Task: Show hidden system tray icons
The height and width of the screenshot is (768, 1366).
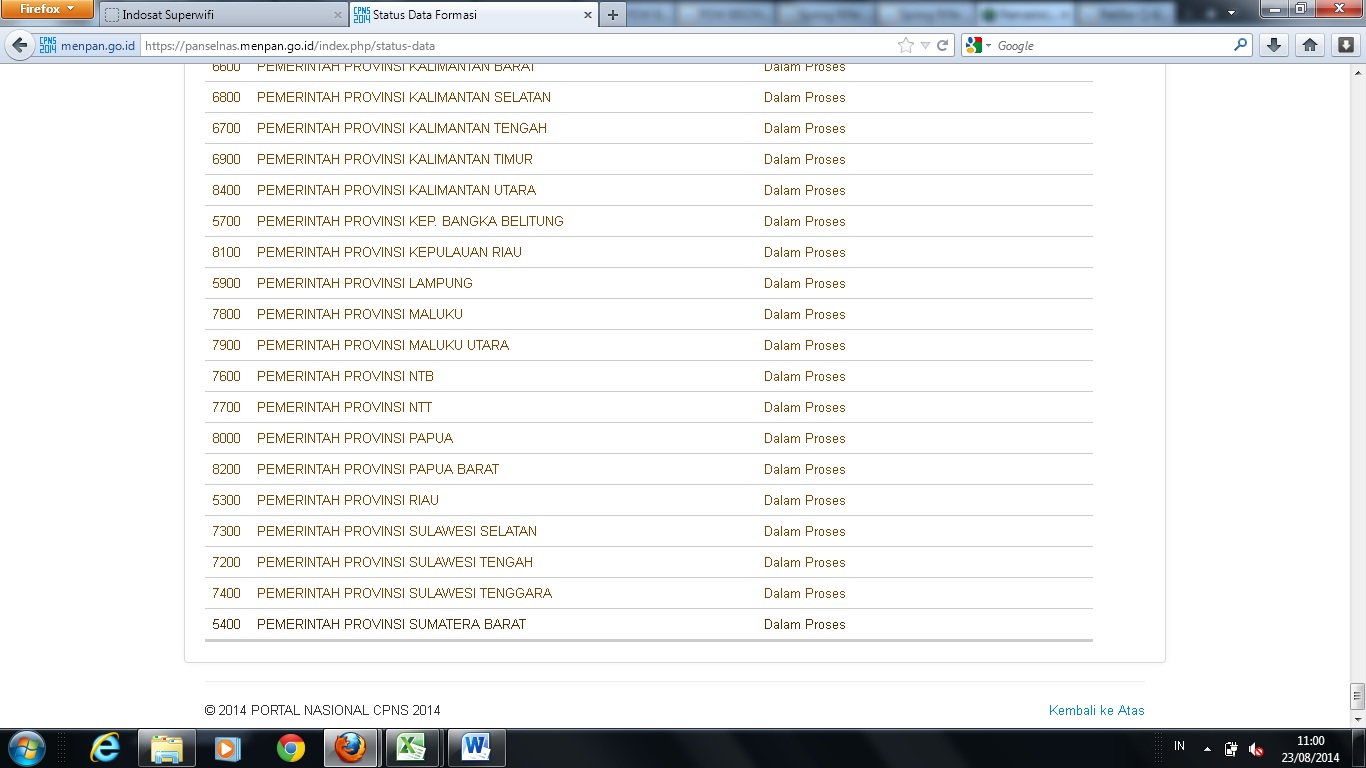Action: (1207, 749)
